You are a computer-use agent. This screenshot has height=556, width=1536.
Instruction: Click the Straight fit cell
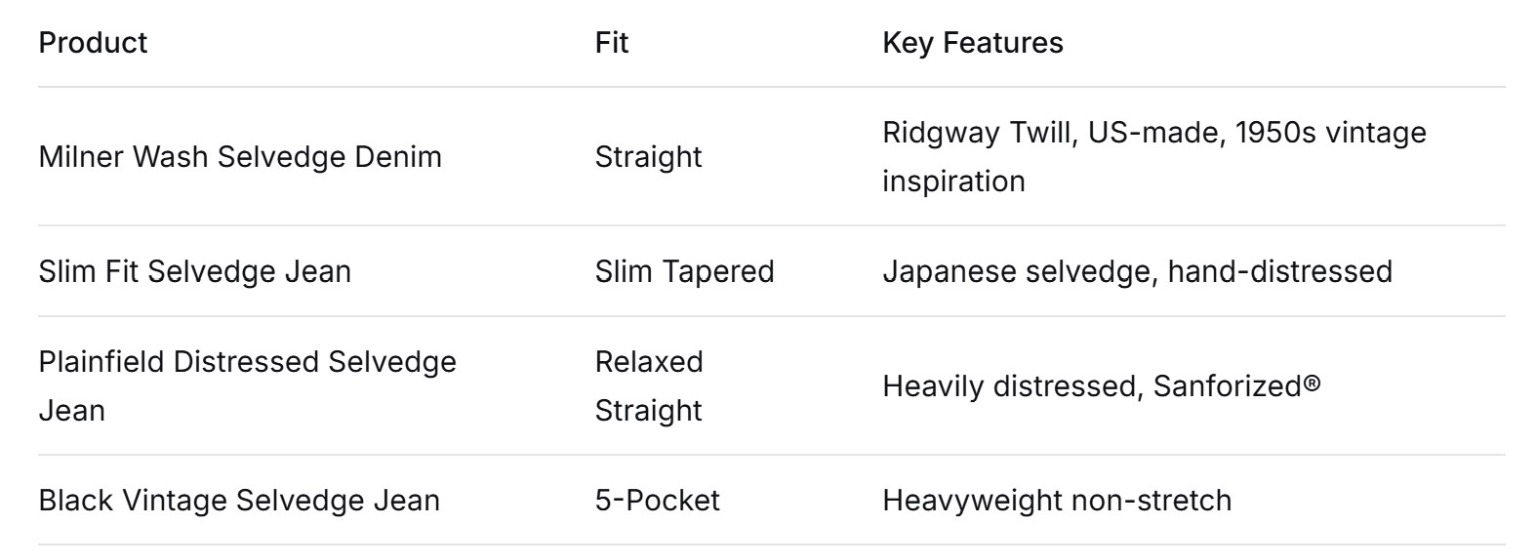tap(649, 157)
